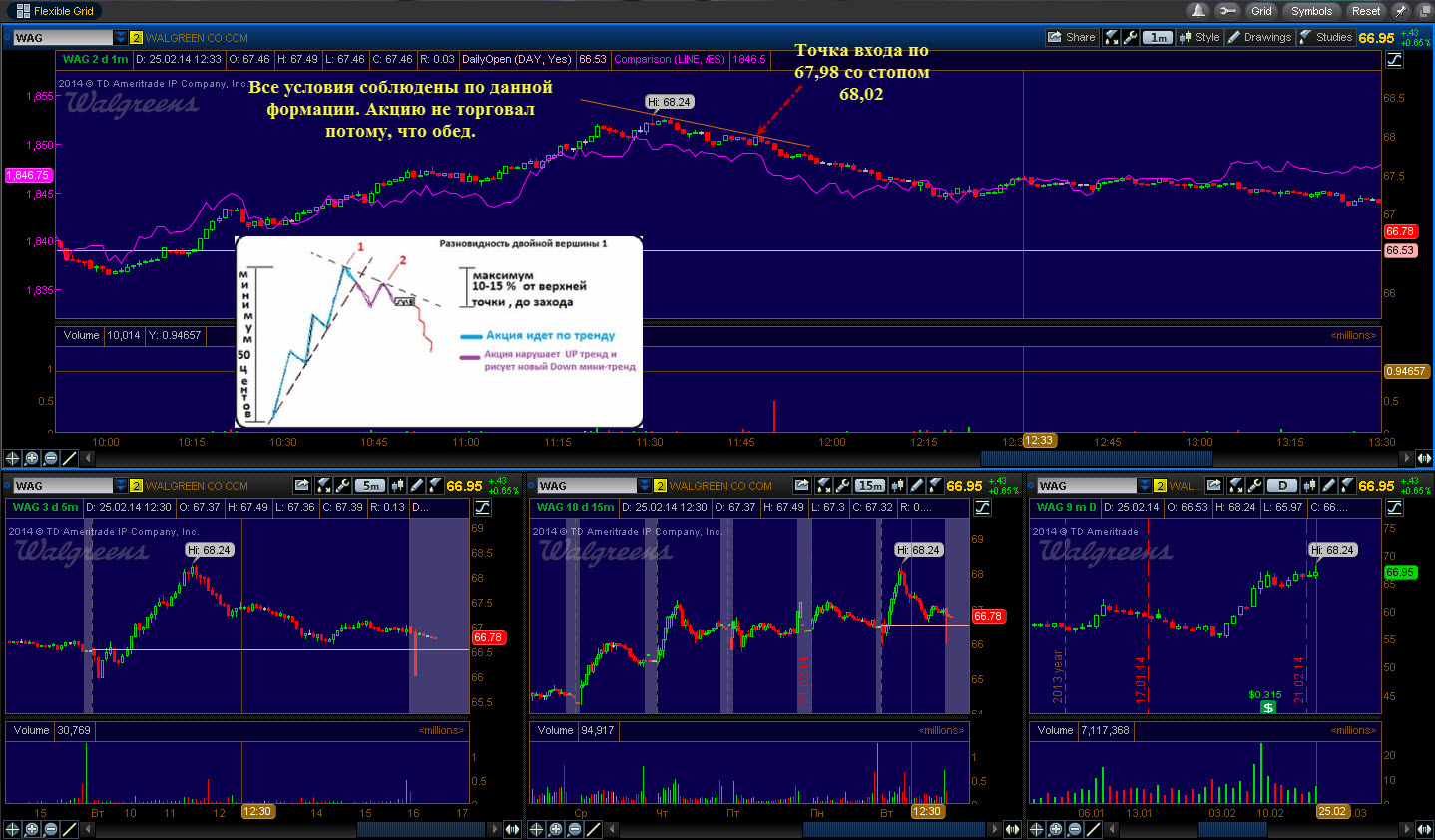The height and width of the screenshot is (840, 1435).
Task: Click the pin icon in top bar
Action: pyautogui.click(x=1400, y=11)
